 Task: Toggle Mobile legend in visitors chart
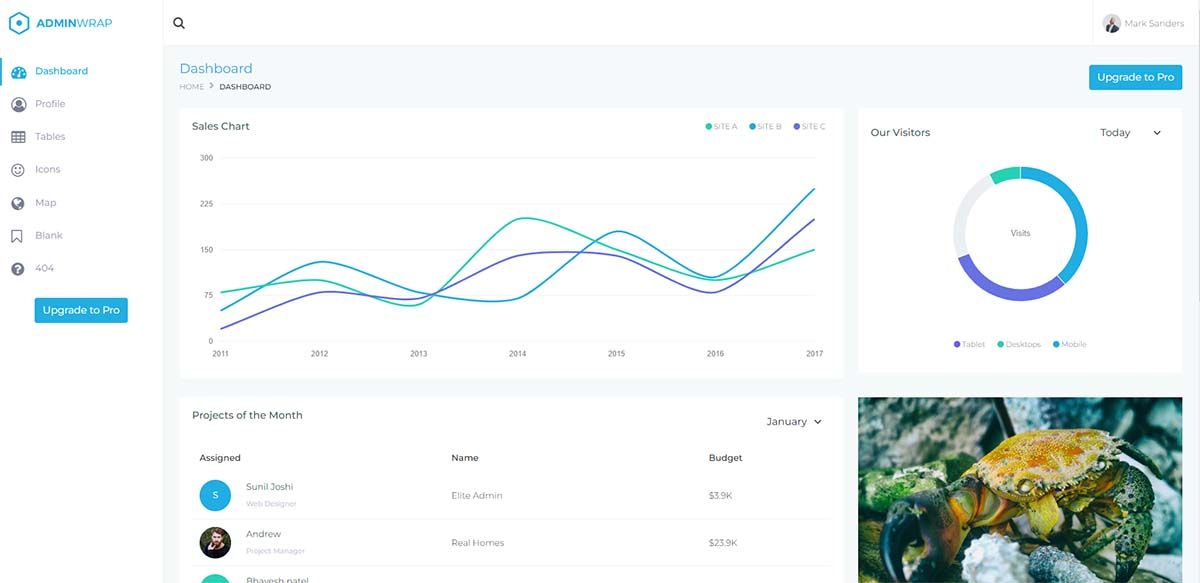click(1069, 344)
